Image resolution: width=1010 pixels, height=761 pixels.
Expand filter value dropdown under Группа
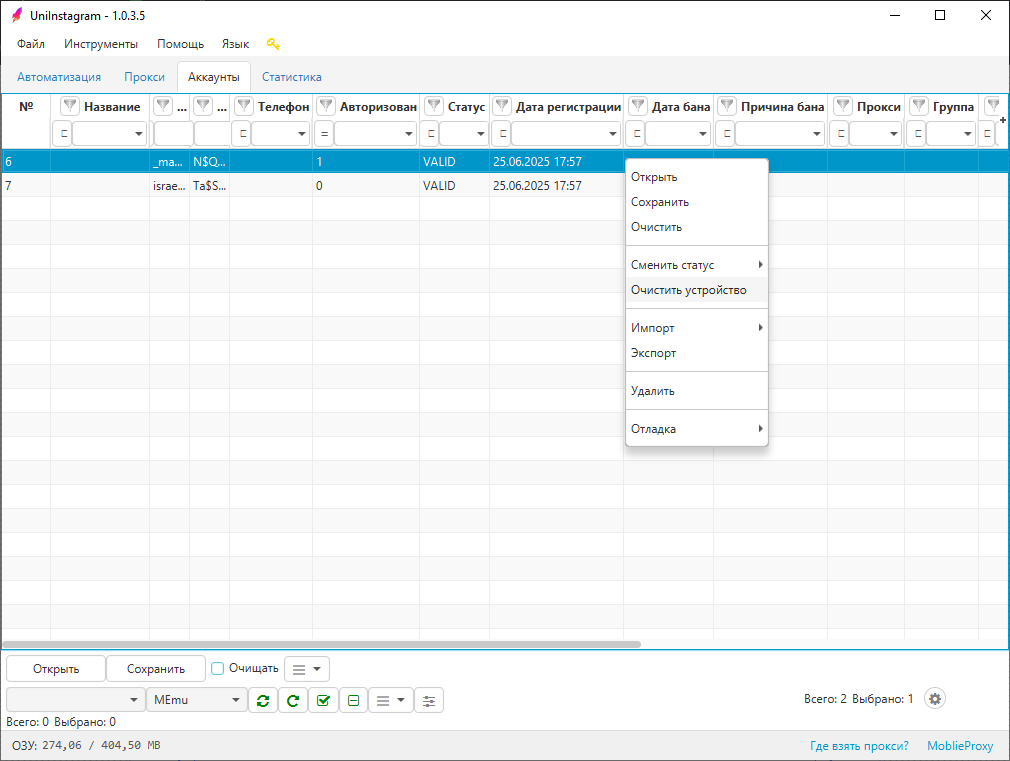click(x=967, y=134)
